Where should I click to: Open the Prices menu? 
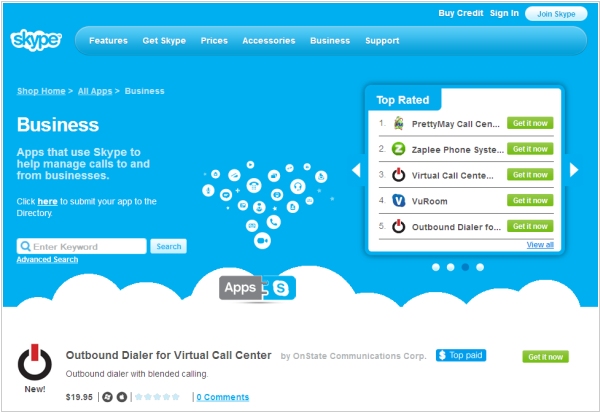[x=214, y=41]
